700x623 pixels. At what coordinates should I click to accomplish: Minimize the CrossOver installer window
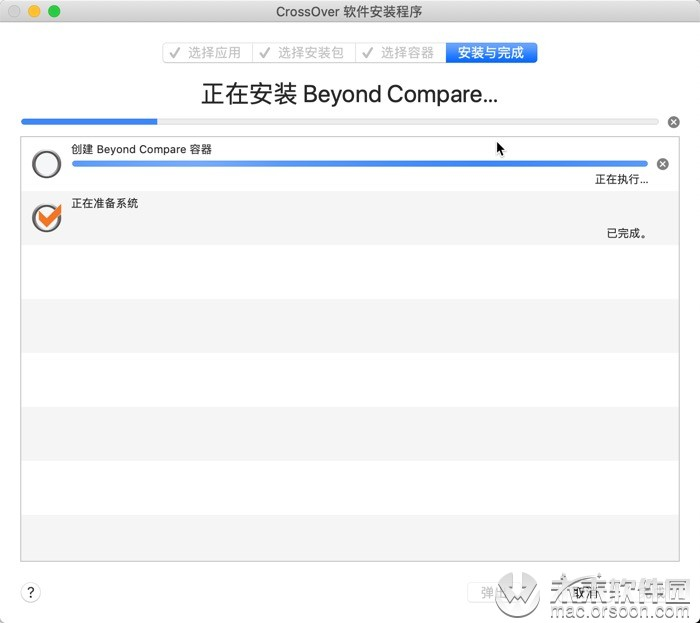[x=34, y=11]
